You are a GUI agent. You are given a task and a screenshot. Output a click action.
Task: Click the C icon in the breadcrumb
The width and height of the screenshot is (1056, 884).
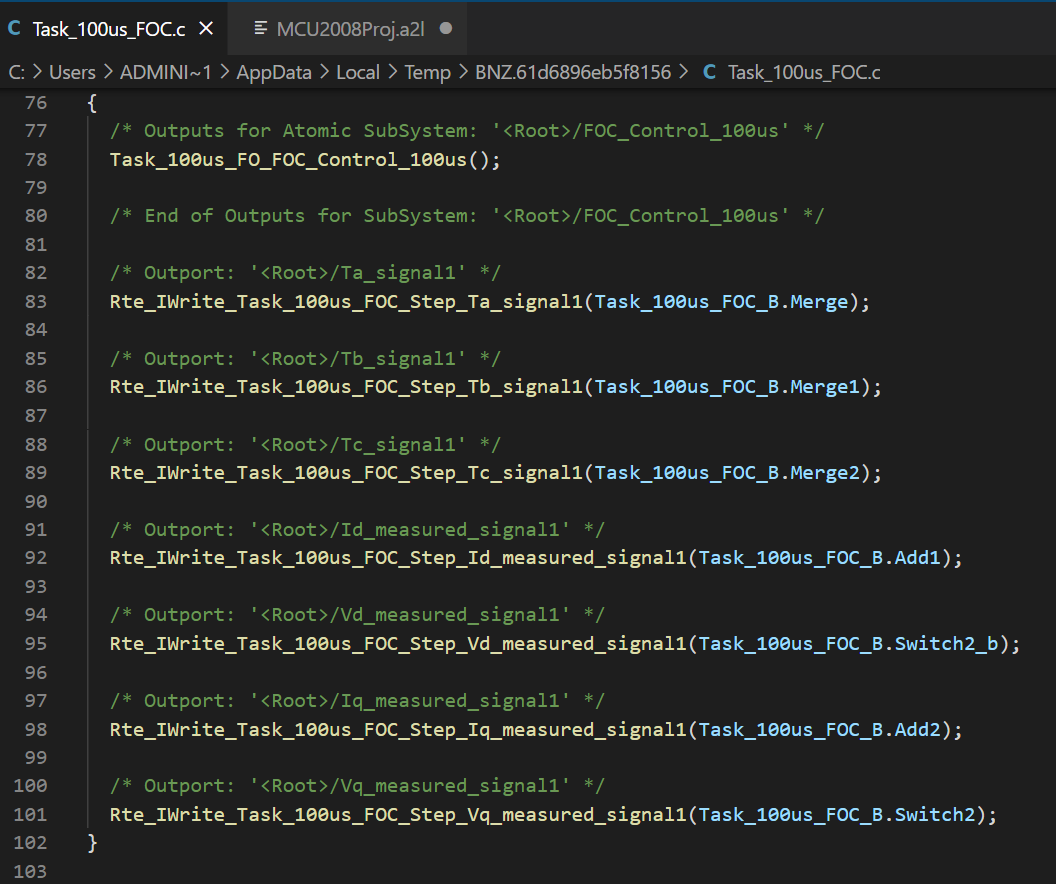tap(709, 72)
